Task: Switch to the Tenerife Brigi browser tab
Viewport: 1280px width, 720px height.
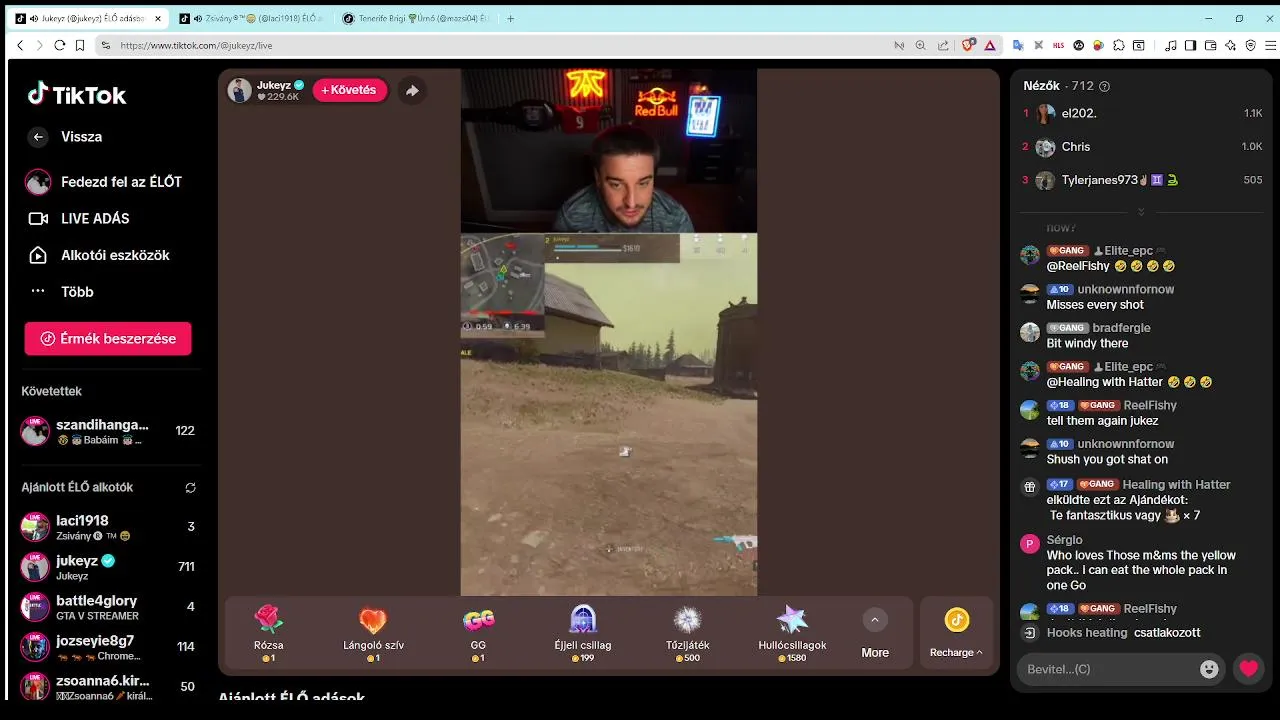Action: (415, 18)
